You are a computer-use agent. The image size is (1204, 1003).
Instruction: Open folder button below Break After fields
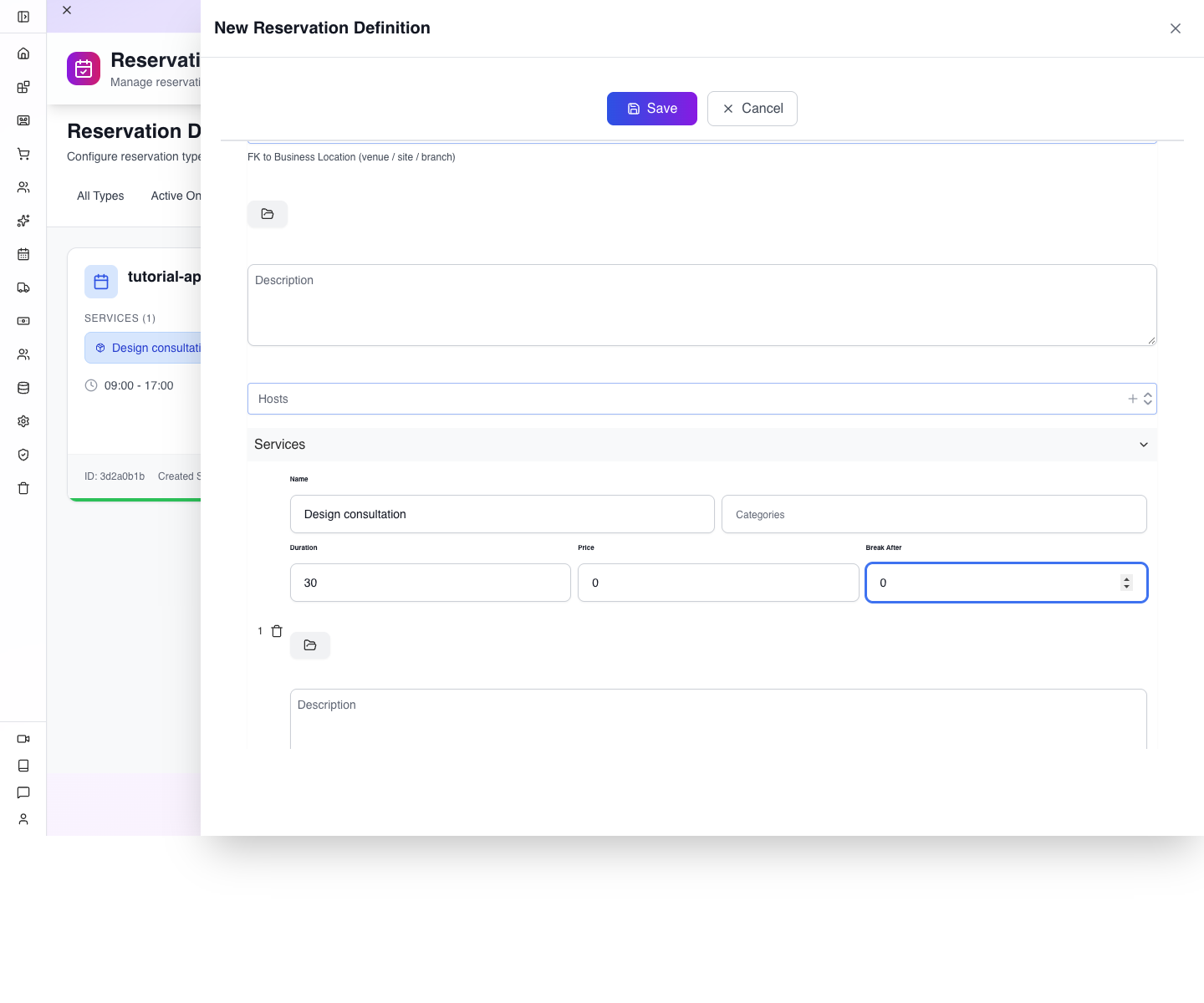click(x=310, y=645)
